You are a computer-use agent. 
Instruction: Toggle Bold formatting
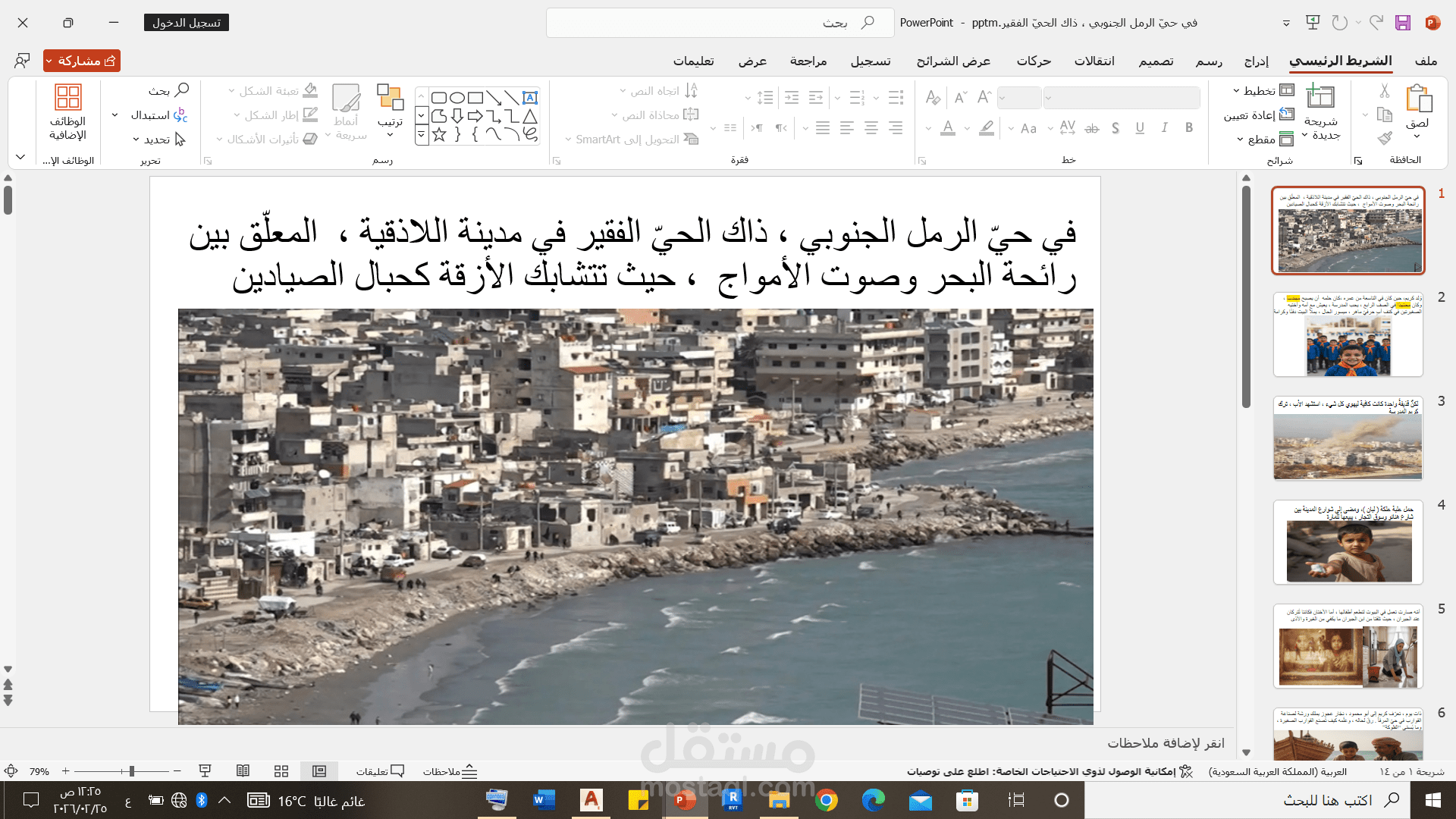pyautogui.click(x=1188, y=128)
